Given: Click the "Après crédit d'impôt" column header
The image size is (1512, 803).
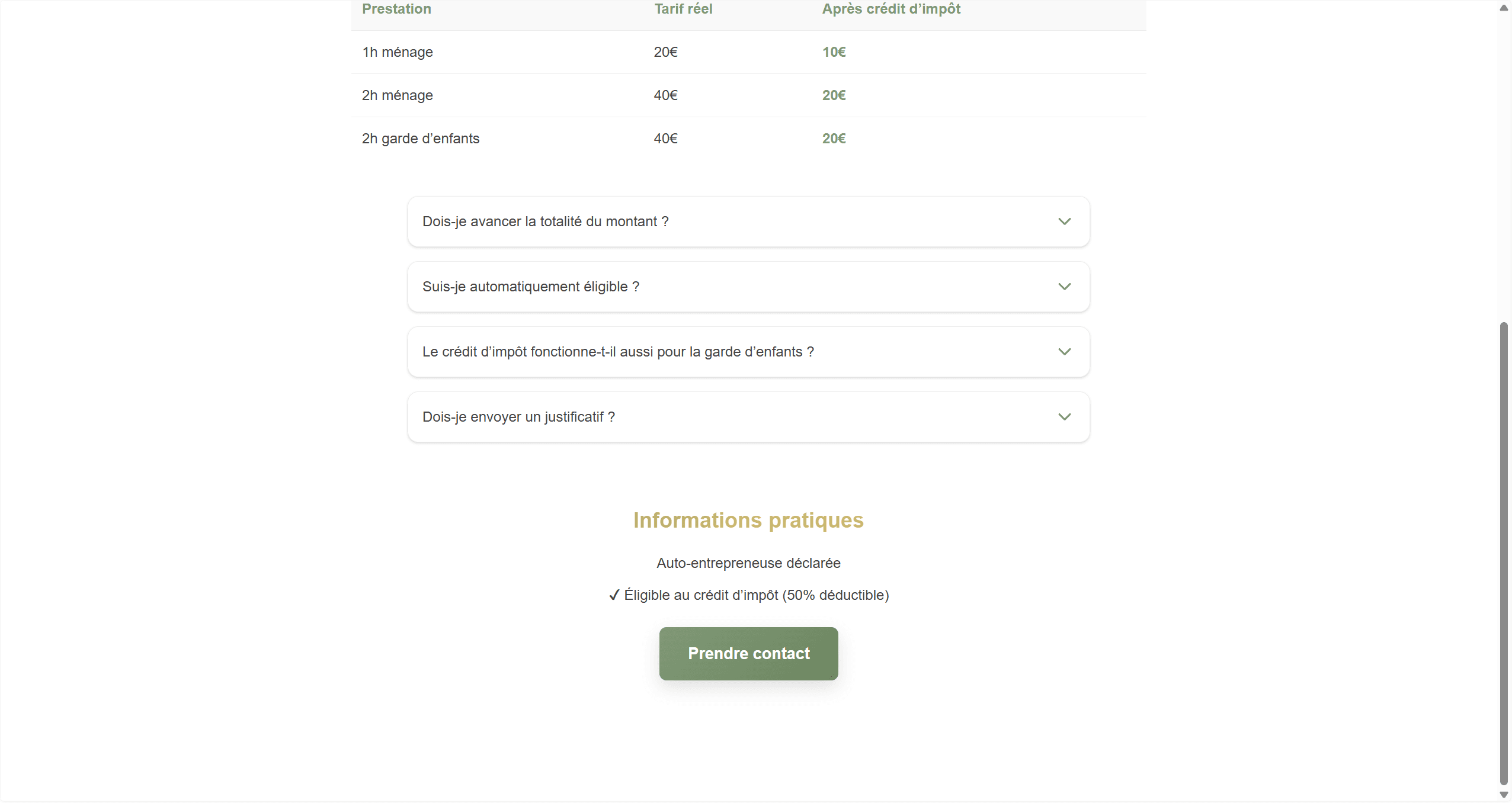Looking at the screenshot, I should (x=891, y=9).
